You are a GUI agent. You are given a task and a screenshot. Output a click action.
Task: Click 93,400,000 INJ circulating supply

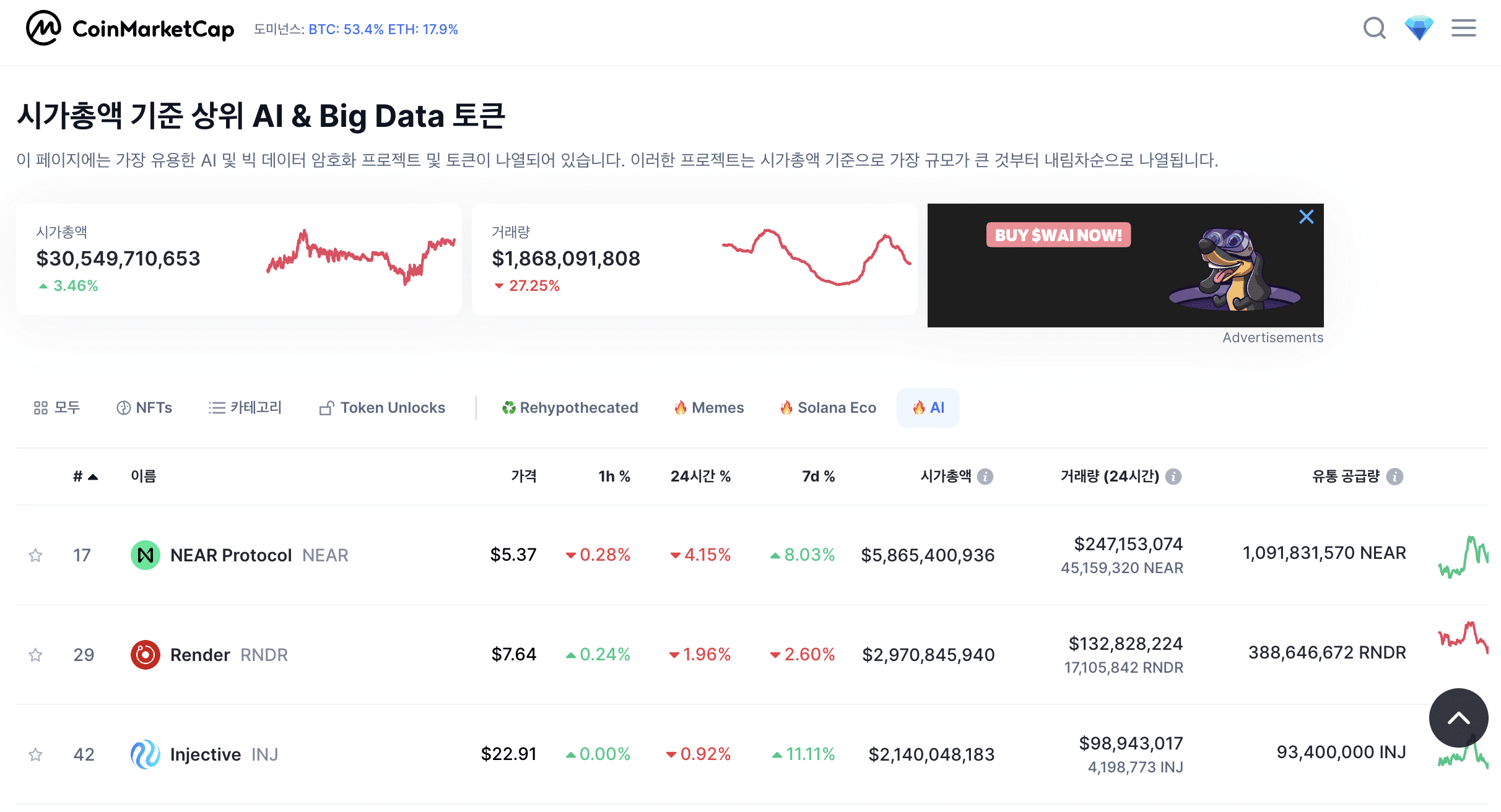(1341, 752)
